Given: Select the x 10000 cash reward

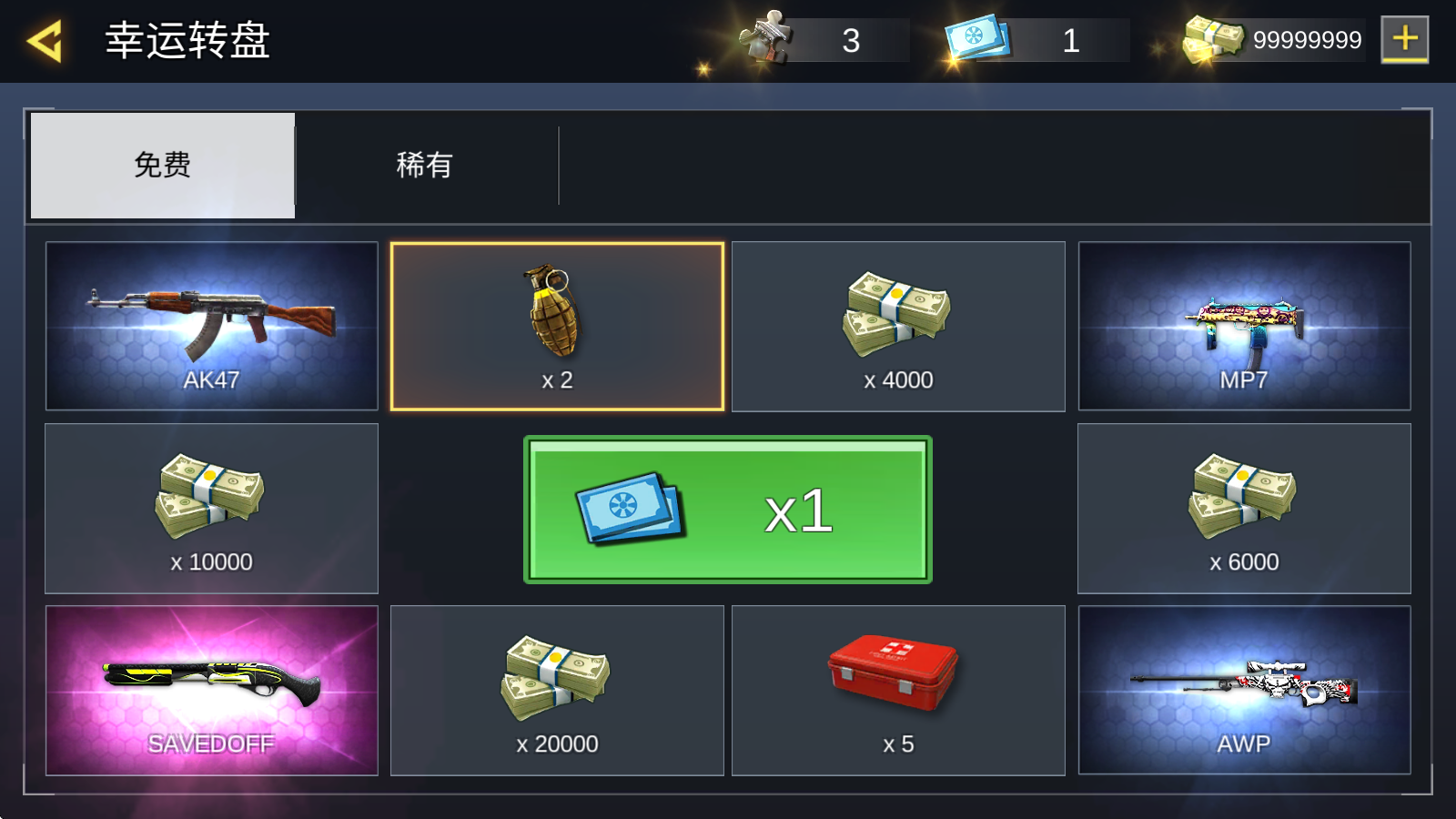Looking at the screenshot, I should tap(211, 509).
